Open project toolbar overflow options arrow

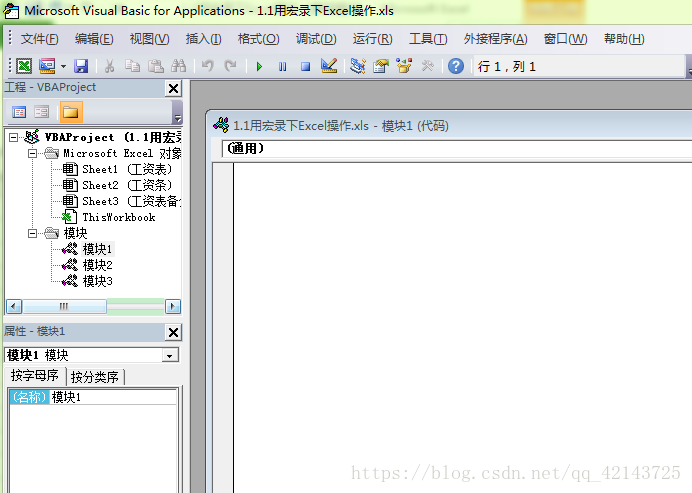pyautogui.click(x=177, y=113)
